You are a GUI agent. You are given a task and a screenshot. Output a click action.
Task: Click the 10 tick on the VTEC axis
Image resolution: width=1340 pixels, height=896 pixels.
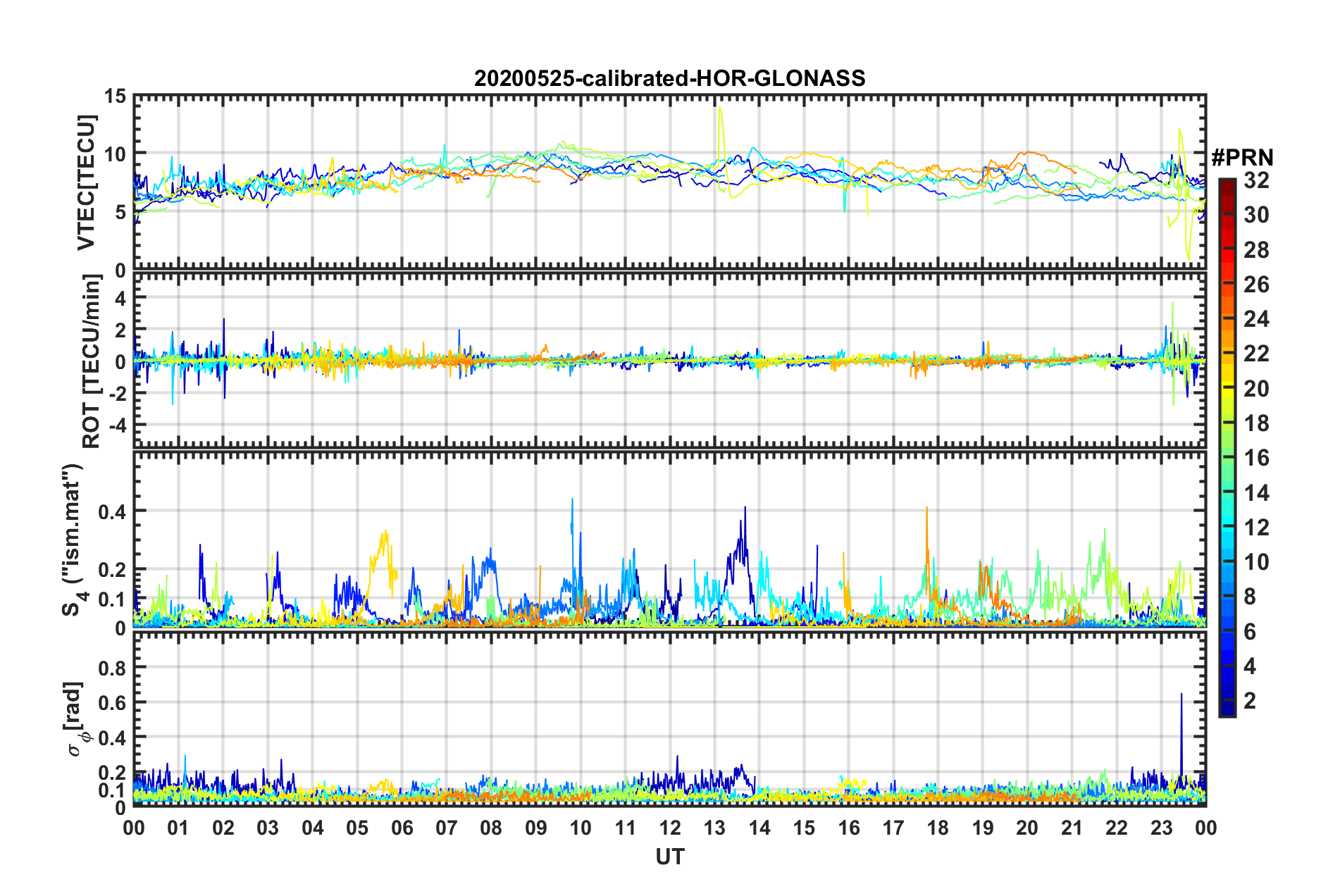click(x=115, y=154)
